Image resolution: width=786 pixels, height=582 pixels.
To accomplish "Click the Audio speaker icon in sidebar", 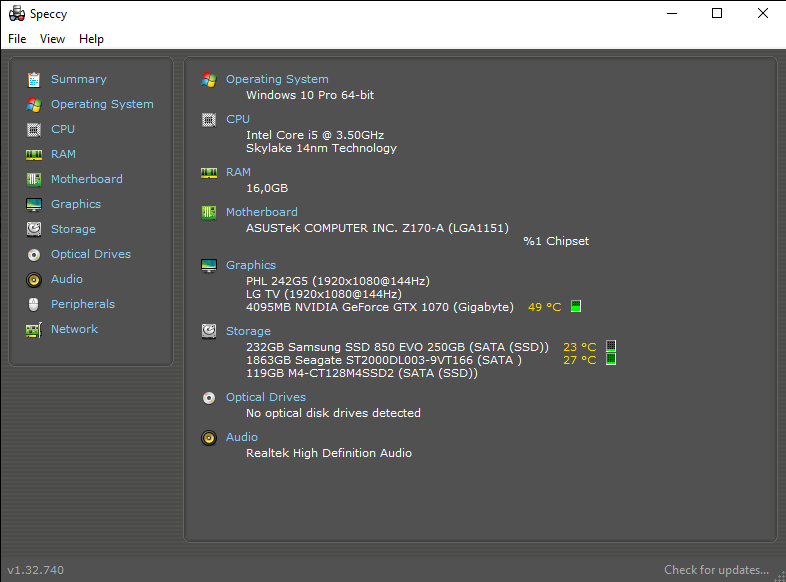I will [34, 279].
